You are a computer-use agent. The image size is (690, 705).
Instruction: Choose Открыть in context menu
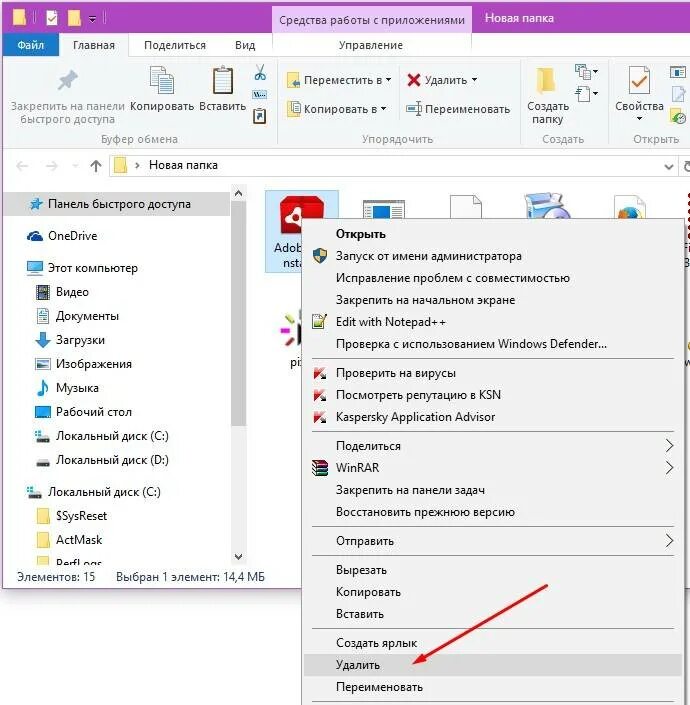click(493, 234)
